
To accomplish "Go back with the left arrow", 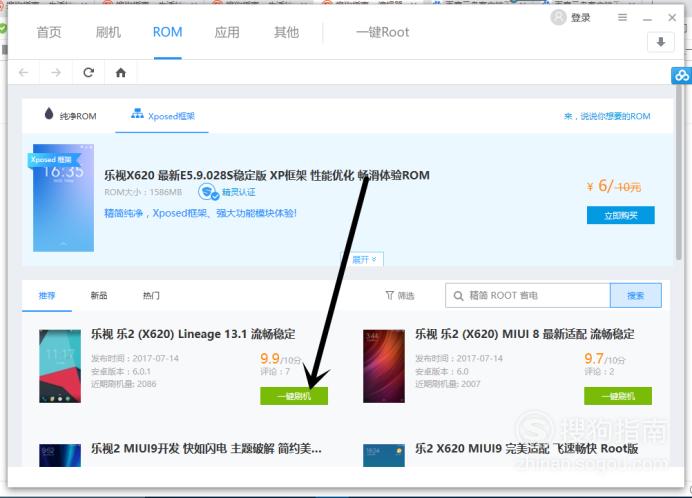I will [x=24, y=72].
